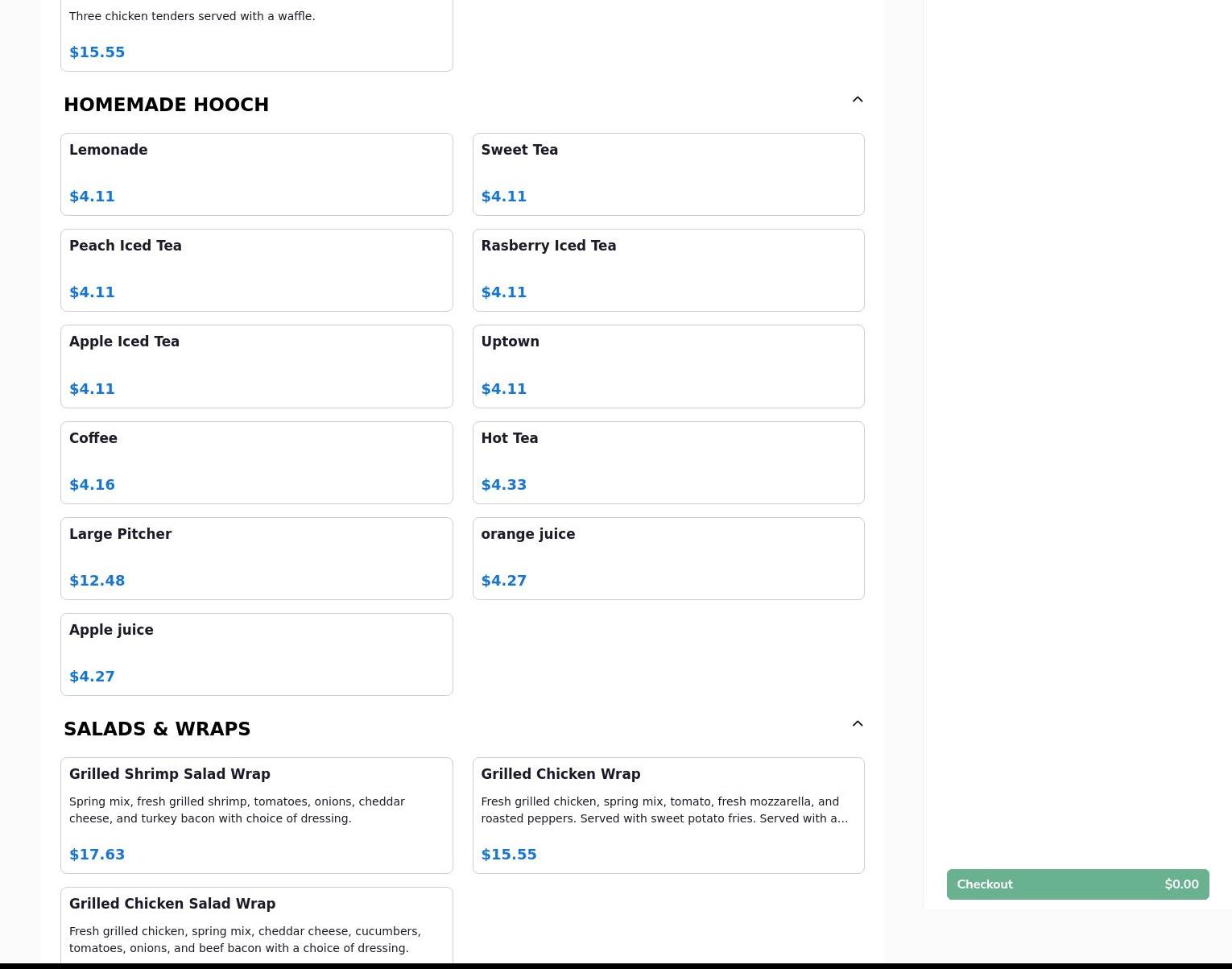Click the $4.27 orange juice price

[x=504, y=581]
